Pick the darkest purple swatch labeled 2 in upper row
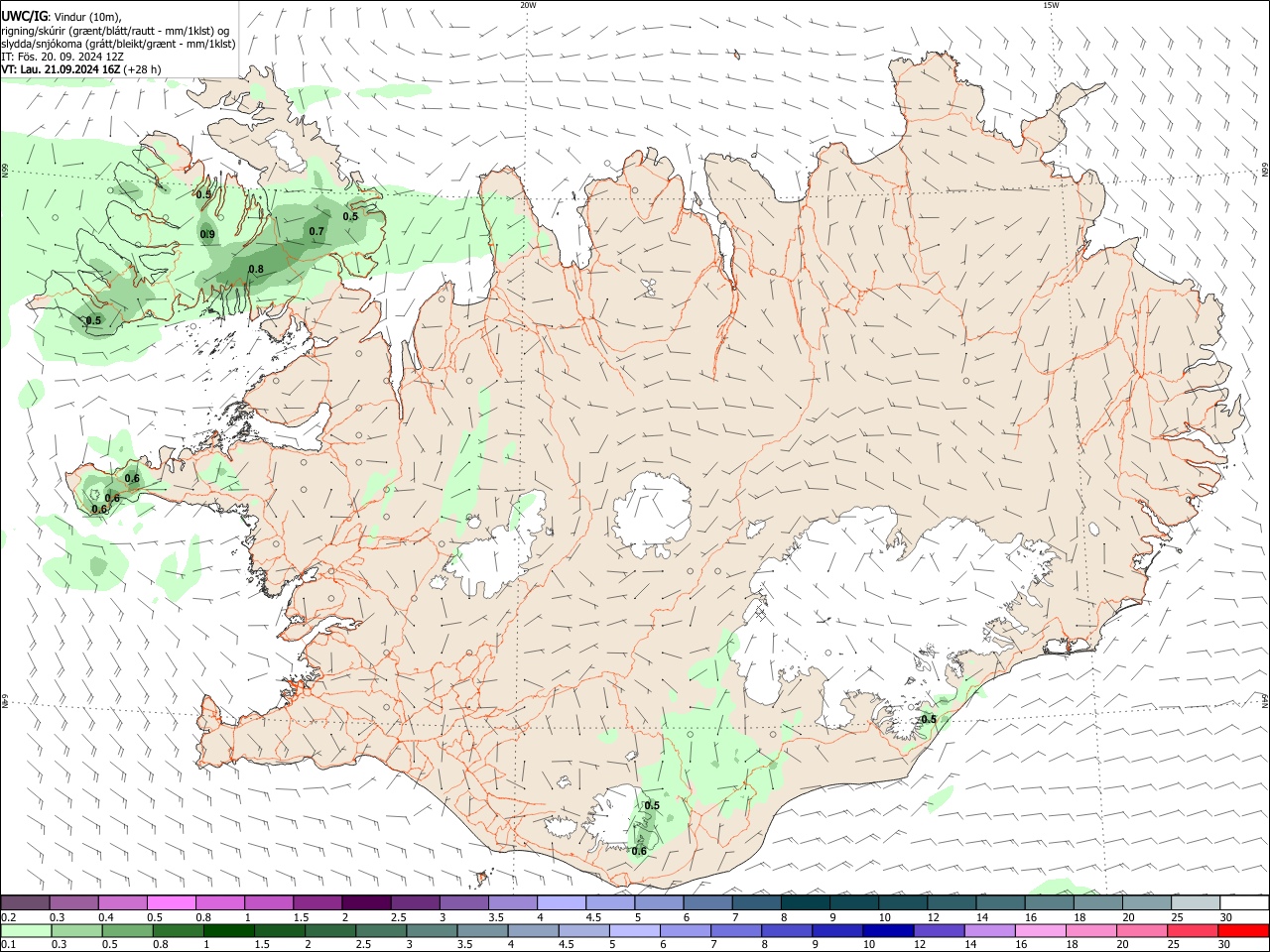Viewport: 1270px width, 952px height. pos(365,903)
